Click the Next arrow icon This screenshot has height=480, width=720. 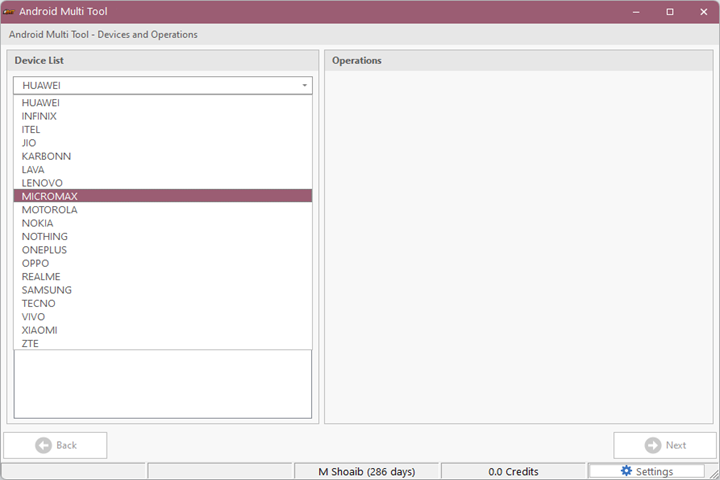pos(652,445)
